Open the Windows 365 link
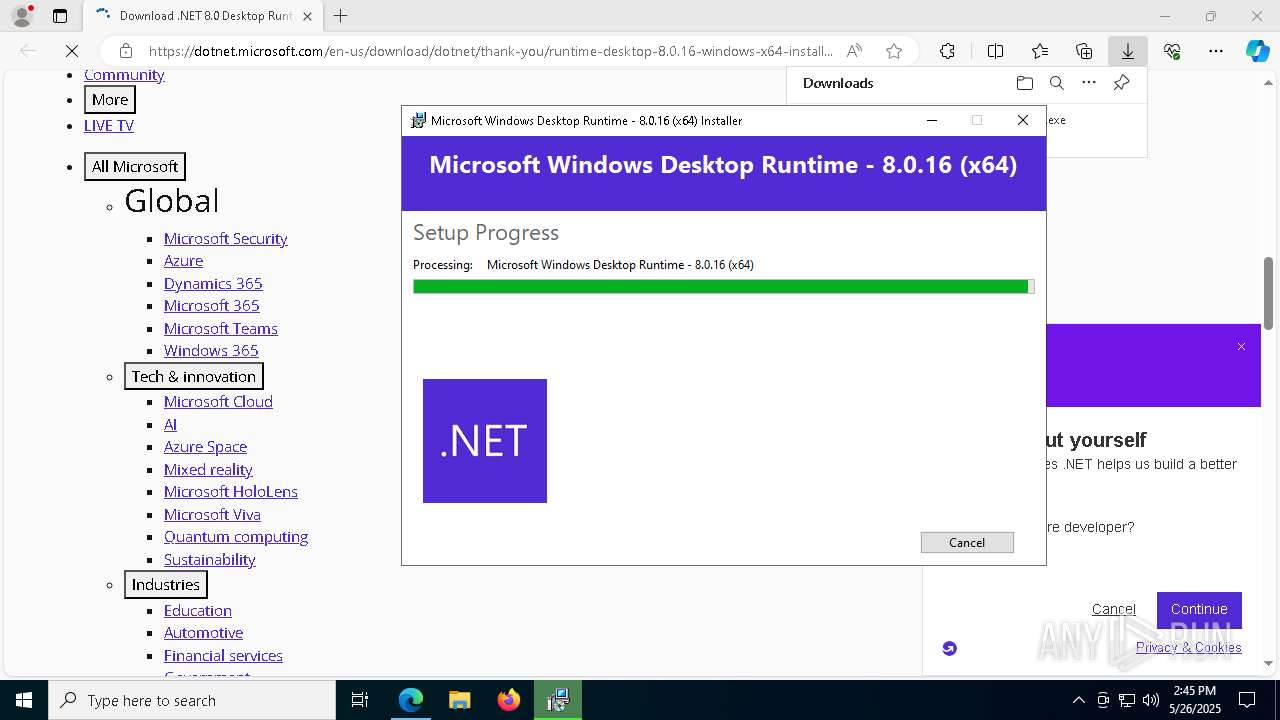The image size is (1280, 720). click(211, 350)
